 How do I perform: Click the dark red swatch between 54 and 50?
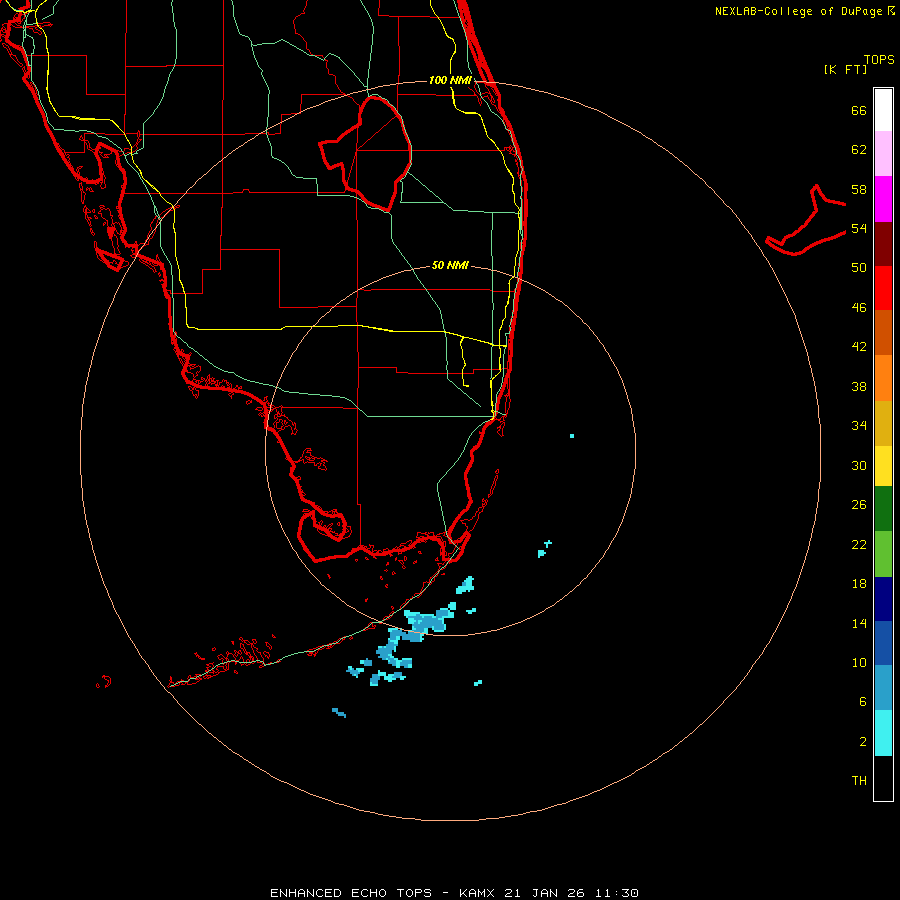(x=883, y=243)
